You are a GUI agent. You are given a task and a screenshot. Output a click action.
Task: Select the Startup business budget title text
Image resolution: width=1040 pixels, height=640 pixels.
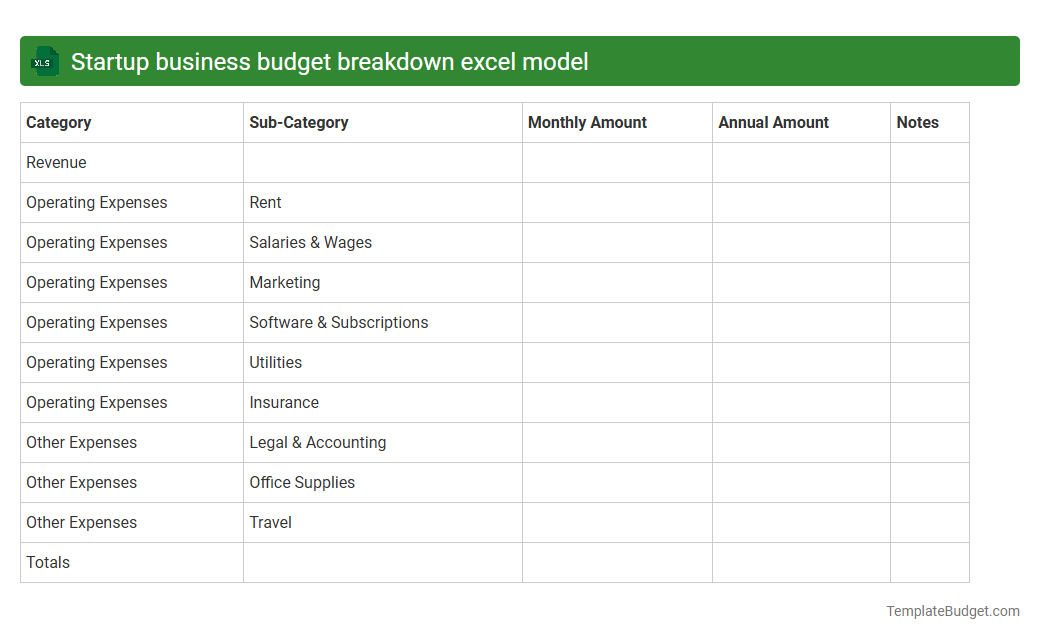(328, 62)
